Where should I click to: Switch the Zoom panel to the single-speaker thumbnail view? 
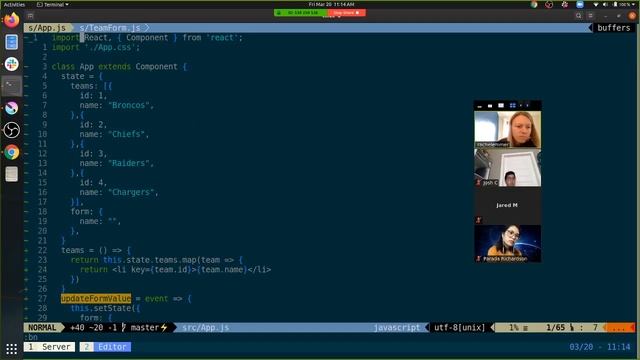point(501,105)
